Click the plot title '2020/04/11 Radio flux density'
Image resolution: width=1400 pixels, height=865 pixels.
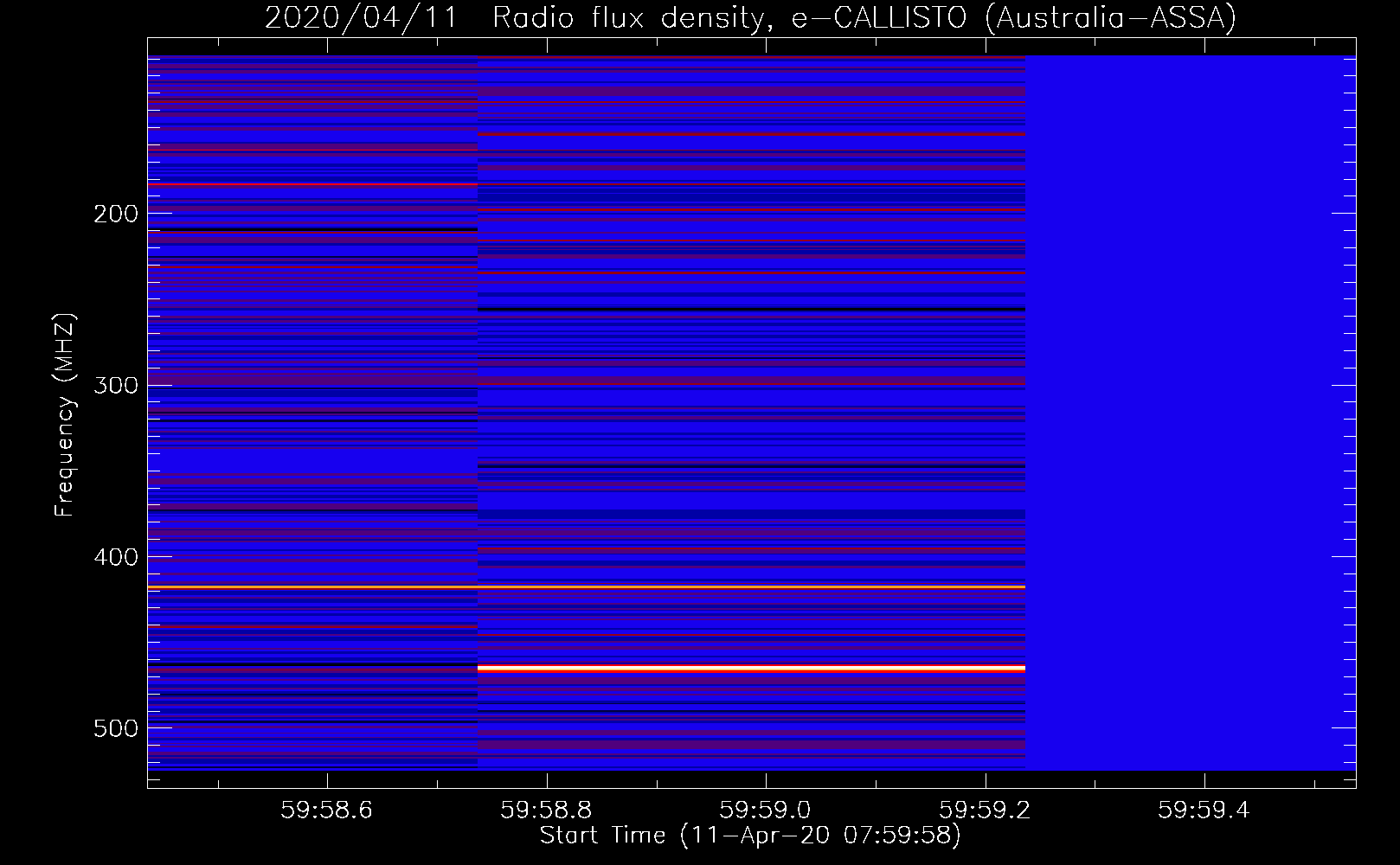tap(517, 17)
